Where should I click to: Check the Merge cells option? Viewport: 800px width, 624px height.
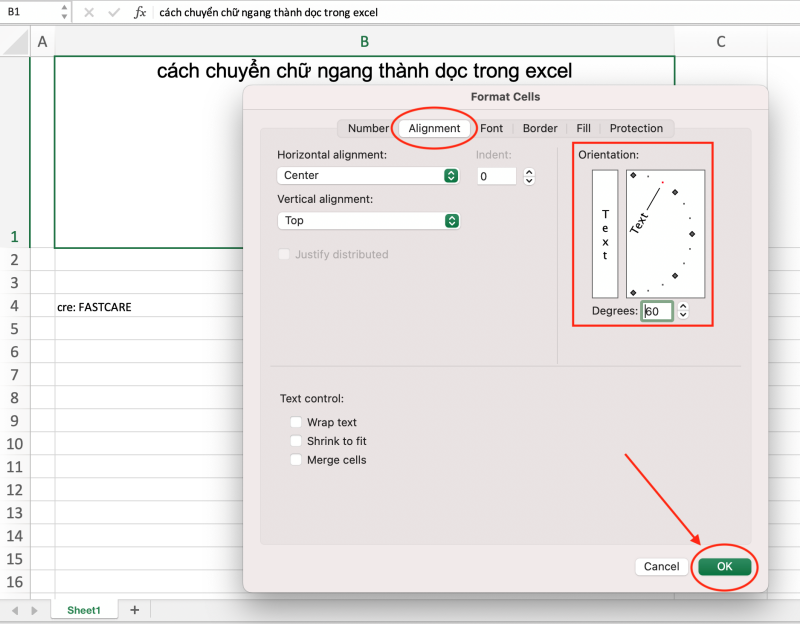tap(296, 460)
